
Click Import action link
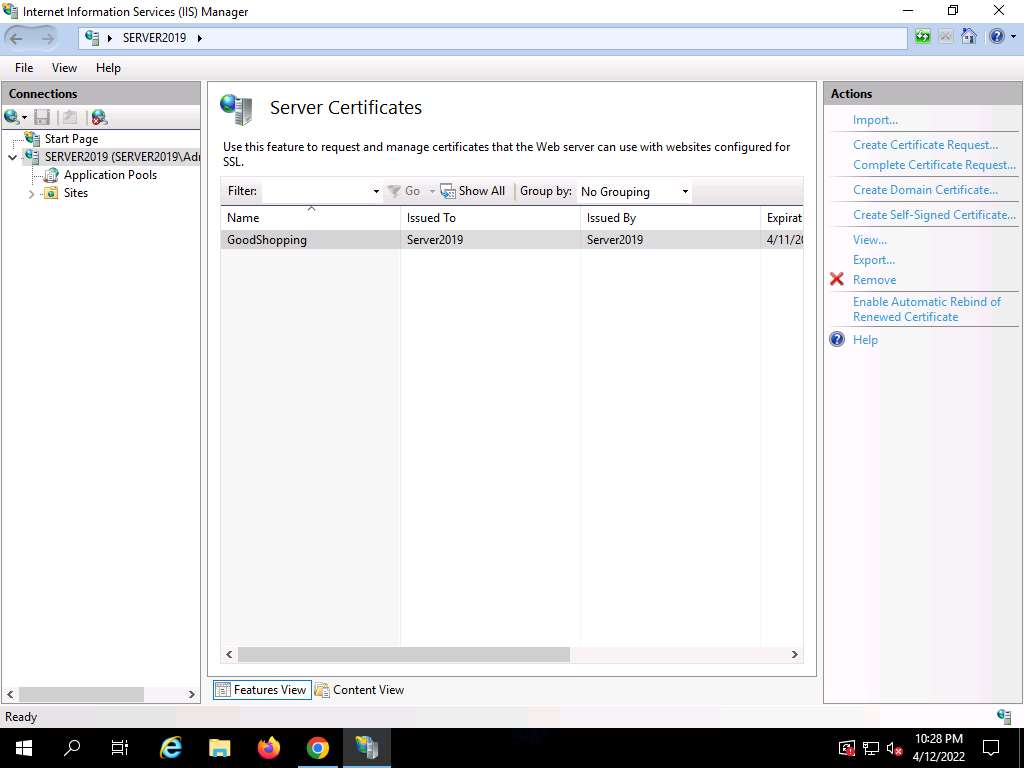(875, 120)
